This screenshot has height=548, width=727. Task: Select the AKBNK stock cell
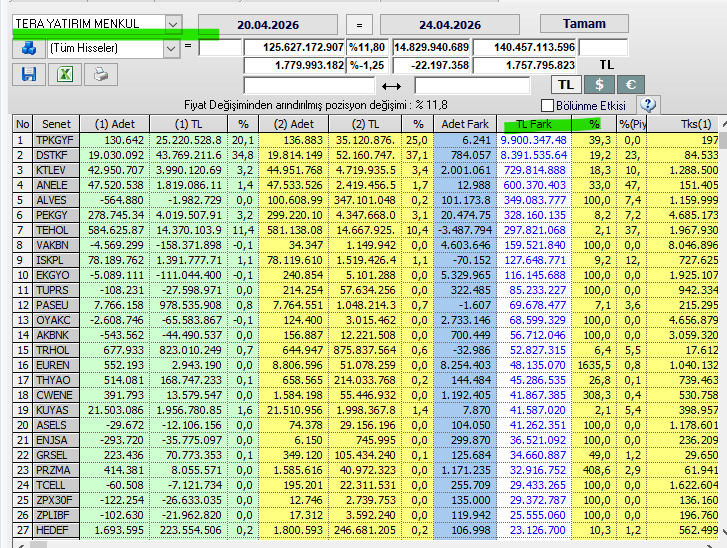(x=56, y=335)
